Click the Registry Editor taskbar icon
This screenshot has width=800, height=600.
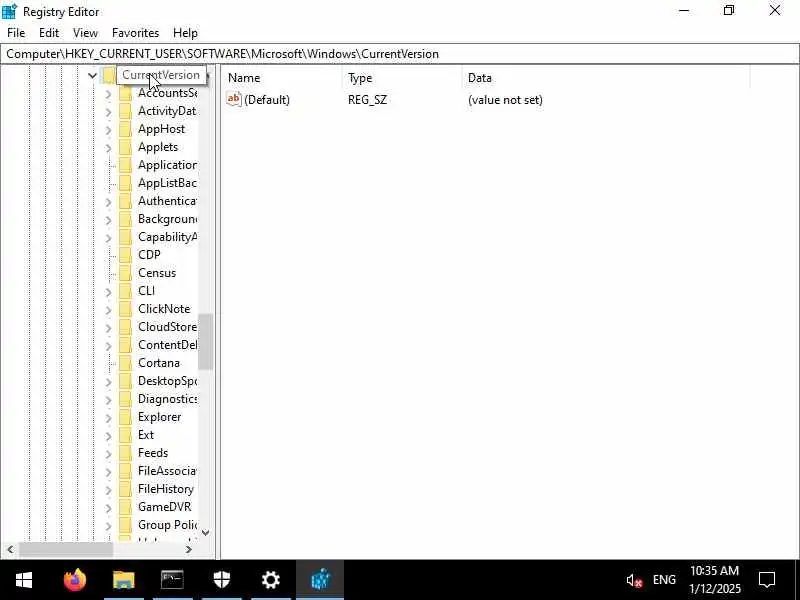(x=320, y=580)
